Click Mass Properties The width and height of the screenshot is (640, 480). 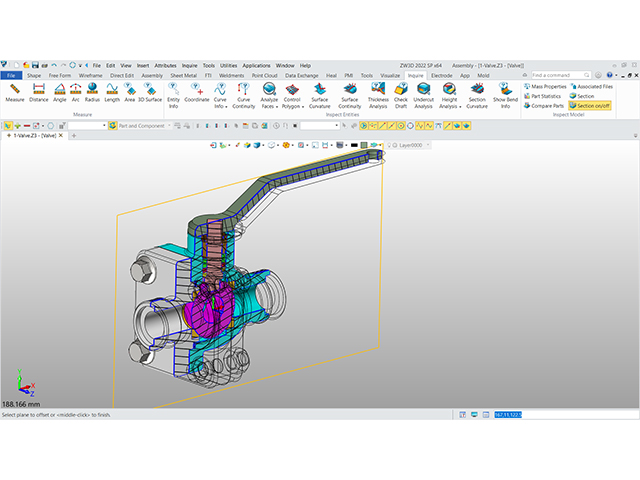point(545,87)
